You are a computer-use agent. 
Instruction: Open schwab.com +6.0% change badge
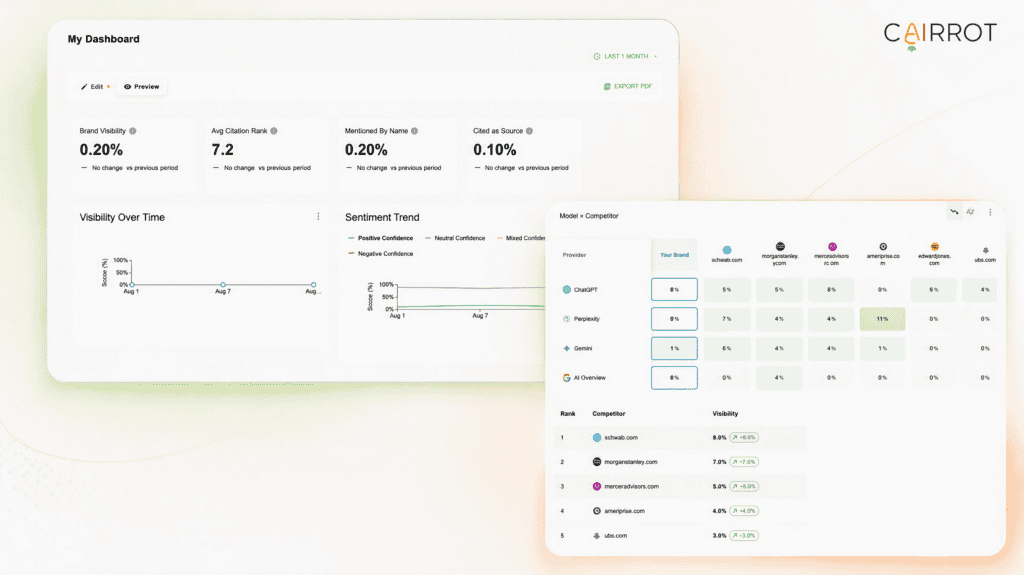[x=744, y=438]
